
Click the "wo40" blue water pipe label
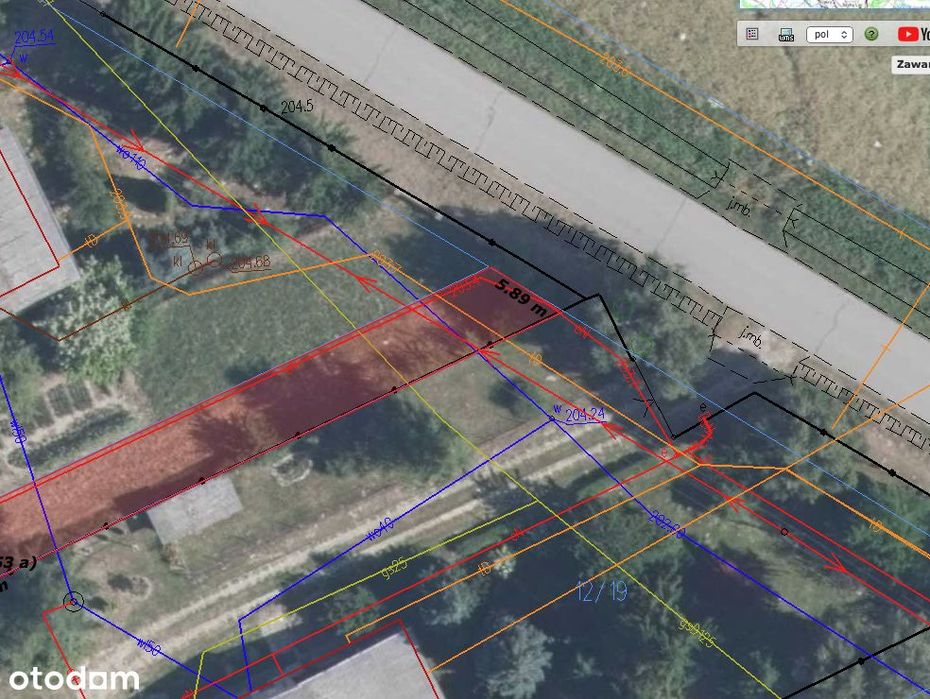pyautogui.click(x=380, y=529)
